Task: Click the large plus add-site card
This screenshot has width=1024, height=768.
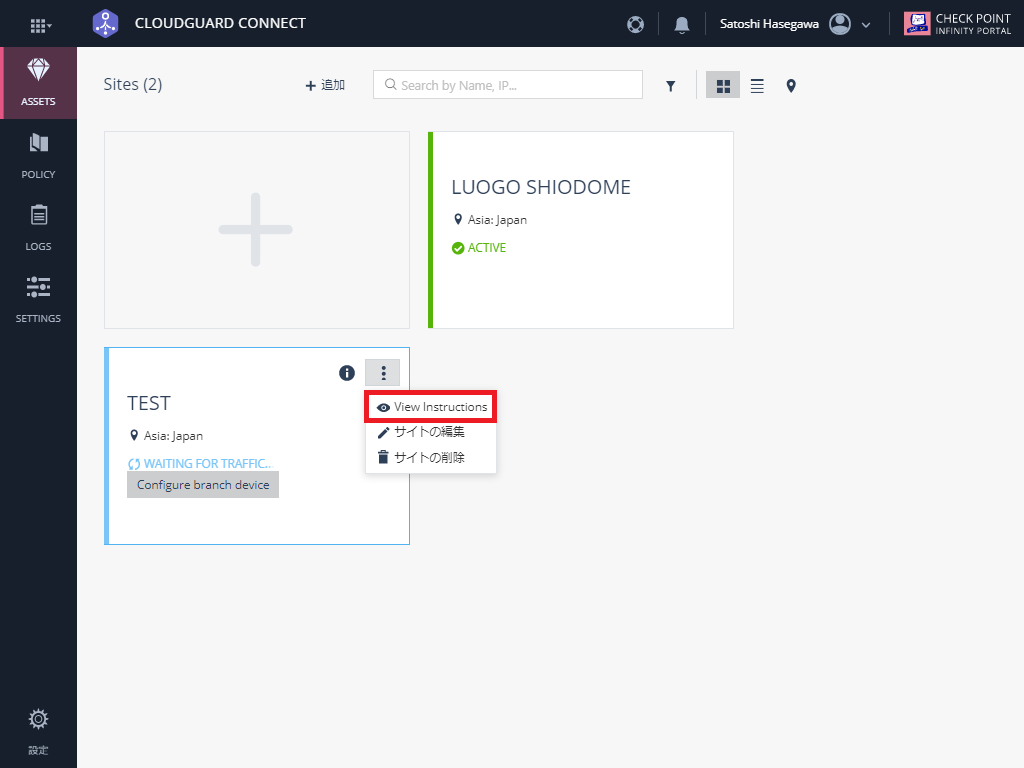Action: coord(257,230)
